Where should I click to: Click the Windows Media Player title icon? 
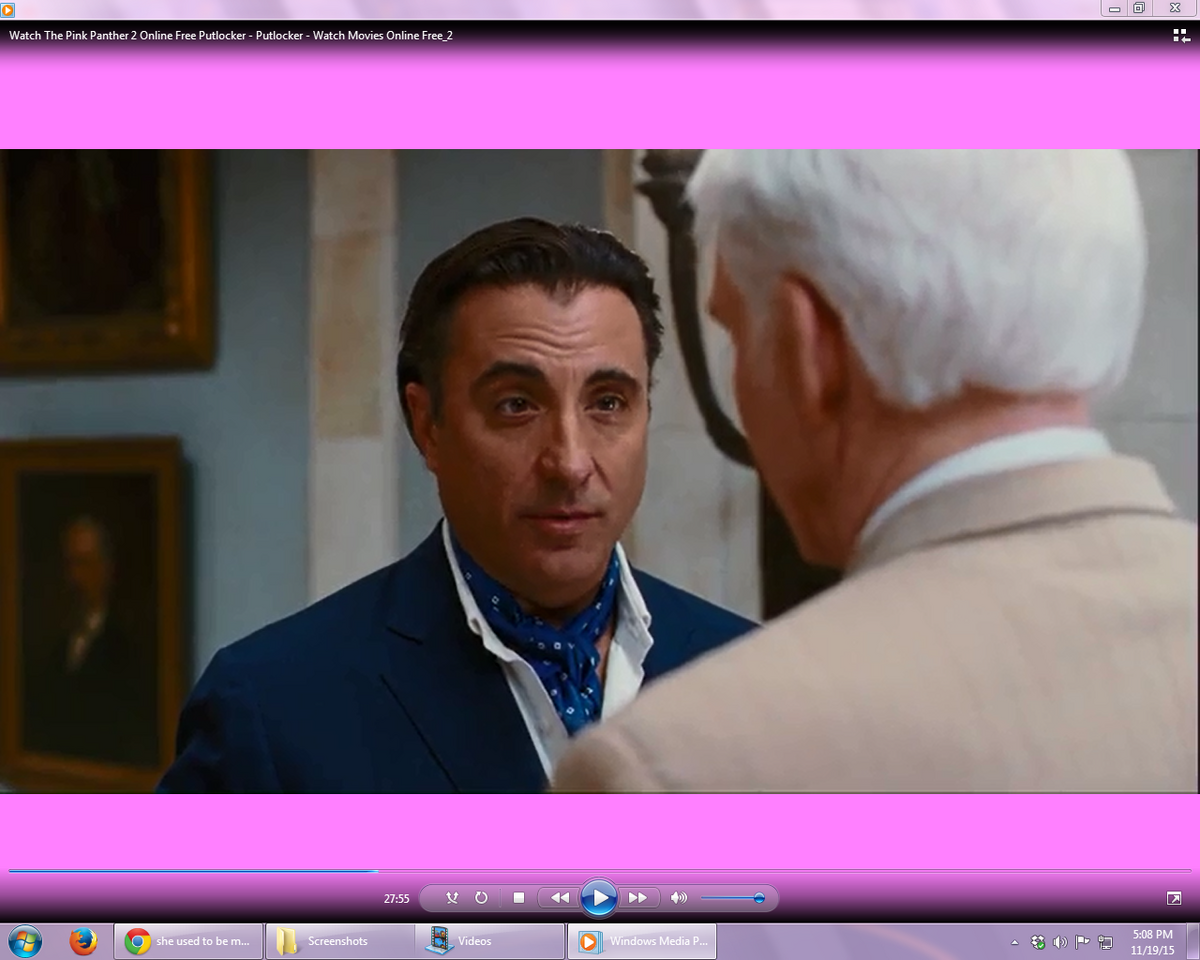pos(8,9)
